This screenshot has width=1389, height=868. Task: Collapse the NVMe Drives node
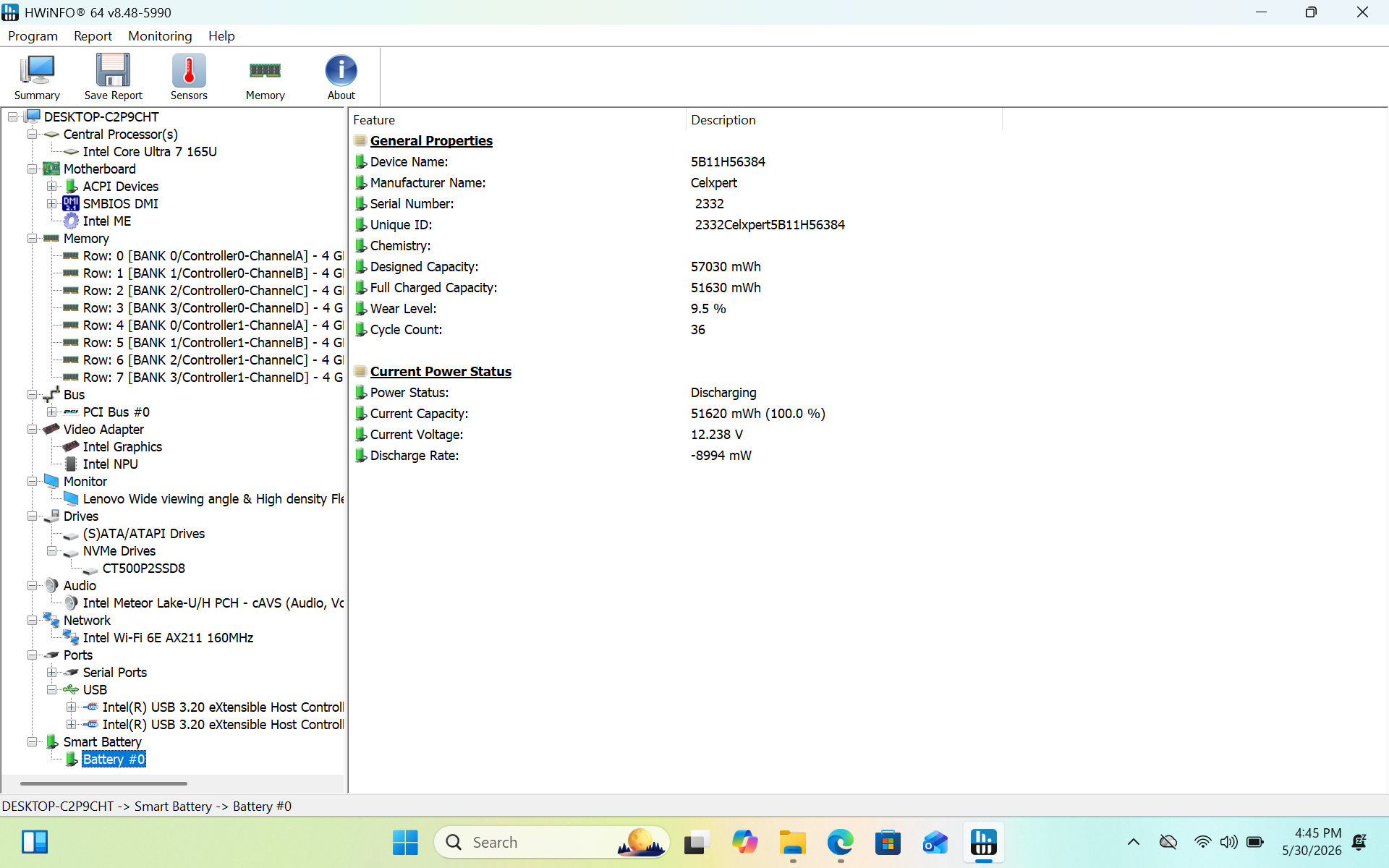pyautogui.click(x=51, y=551)
